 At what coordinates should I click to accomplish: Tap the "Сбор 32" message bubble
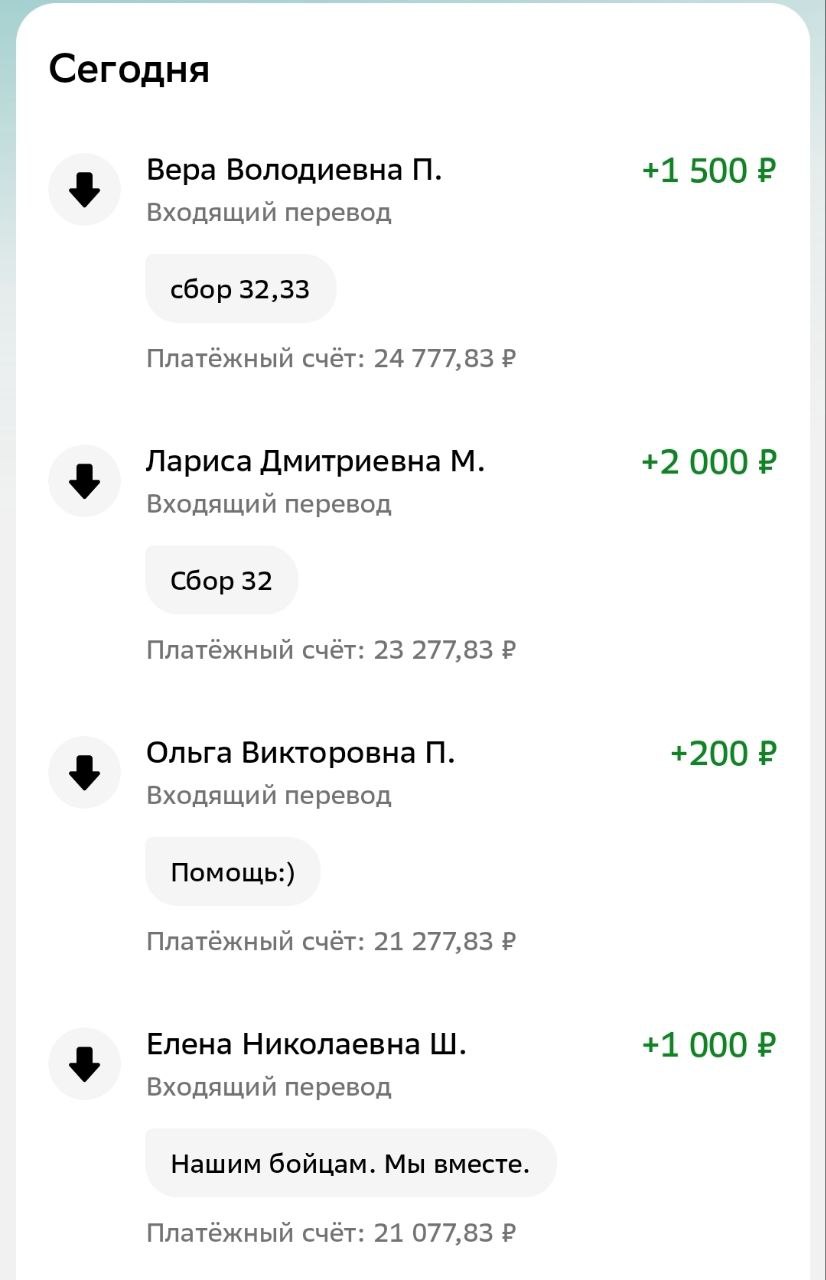221,581
